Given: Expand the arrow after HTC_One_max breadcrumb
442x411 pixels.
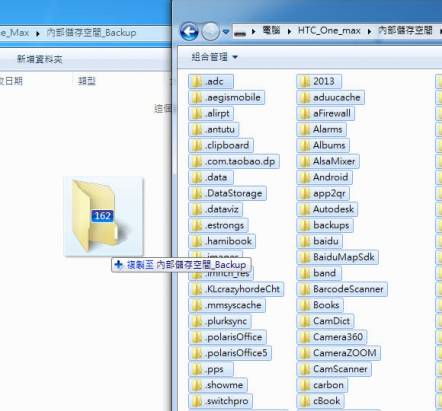Looking at the screenshot, I should tap(369, 31).
